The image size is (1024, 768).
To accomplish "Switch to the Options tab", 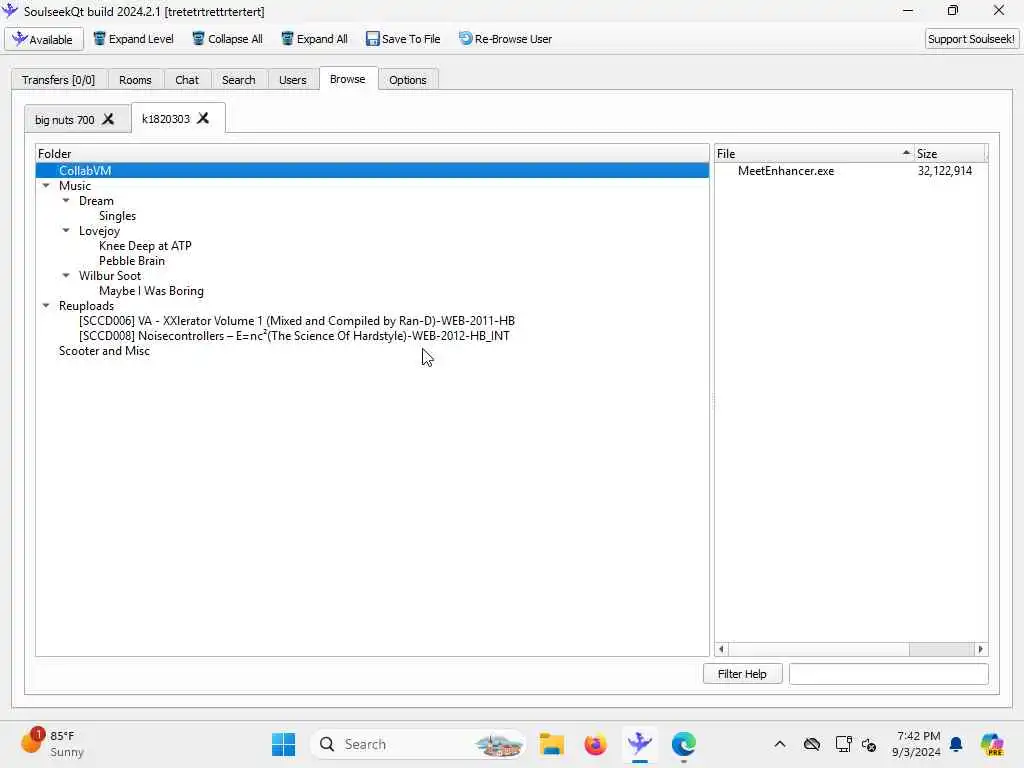I will tap(408, 80).
